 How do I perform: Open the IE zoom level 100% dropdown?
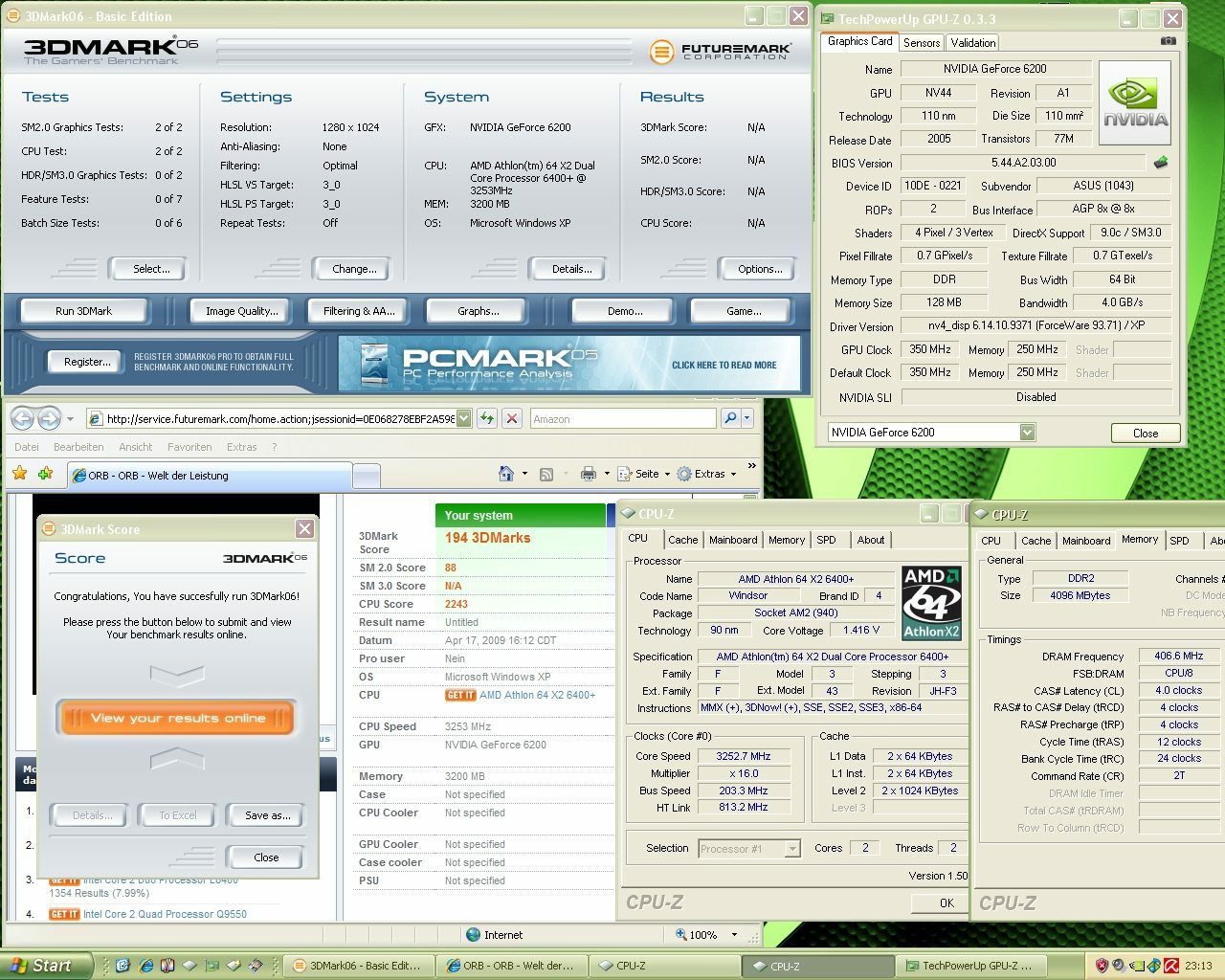734,935
